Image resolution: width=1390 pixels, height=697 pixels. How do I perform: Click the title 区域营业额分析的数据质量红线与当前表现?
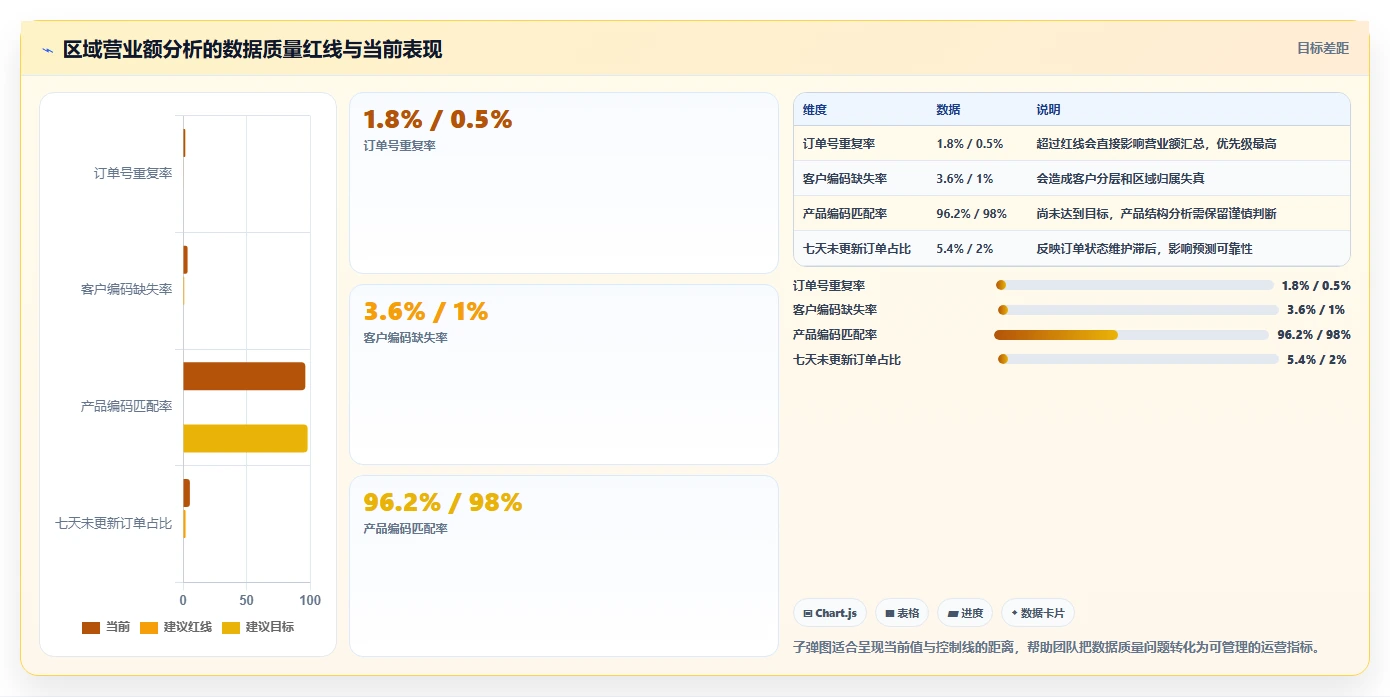point(253,50)
